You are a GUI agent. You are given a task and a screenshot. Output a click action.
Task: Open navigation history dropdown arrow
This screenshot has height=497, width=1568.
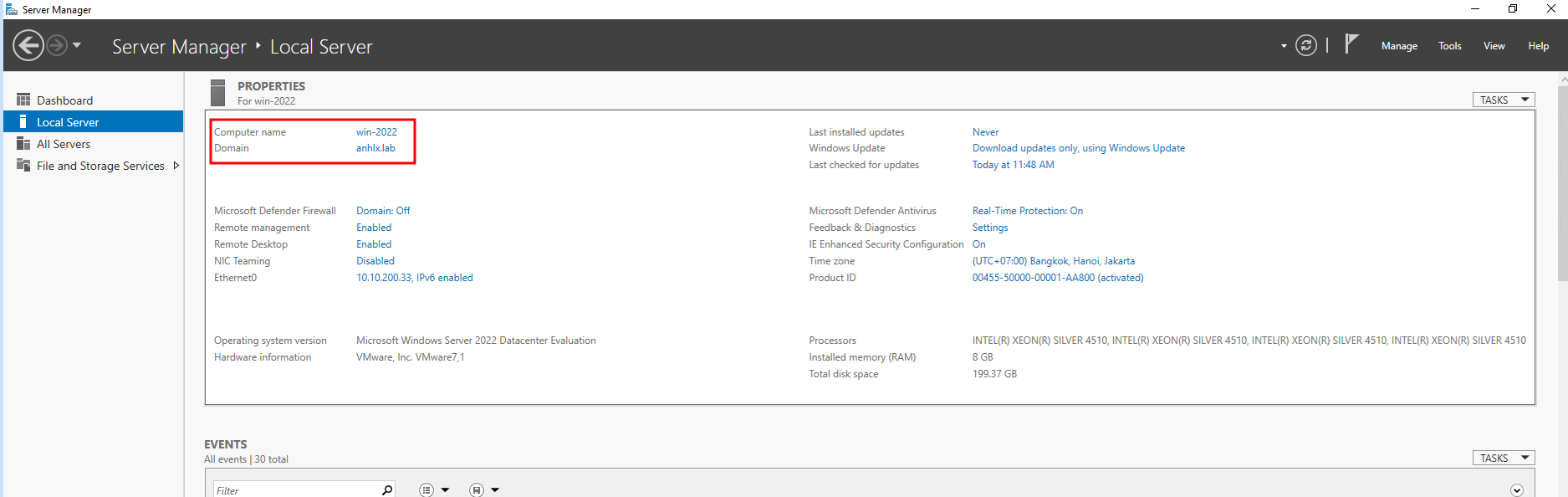click(77, 45)
